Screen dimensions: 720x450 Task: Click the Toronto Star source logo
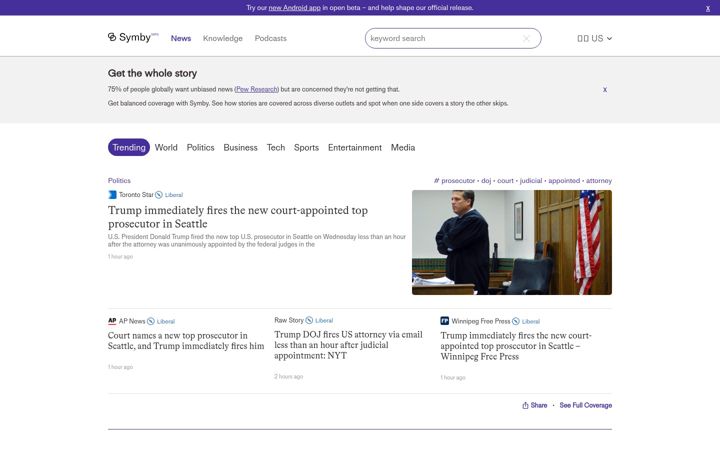(x=112, y=195)
